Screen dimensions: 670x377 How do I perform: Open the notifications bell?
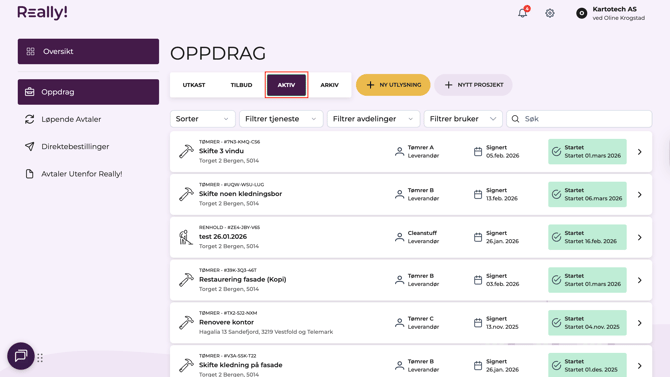522,13
